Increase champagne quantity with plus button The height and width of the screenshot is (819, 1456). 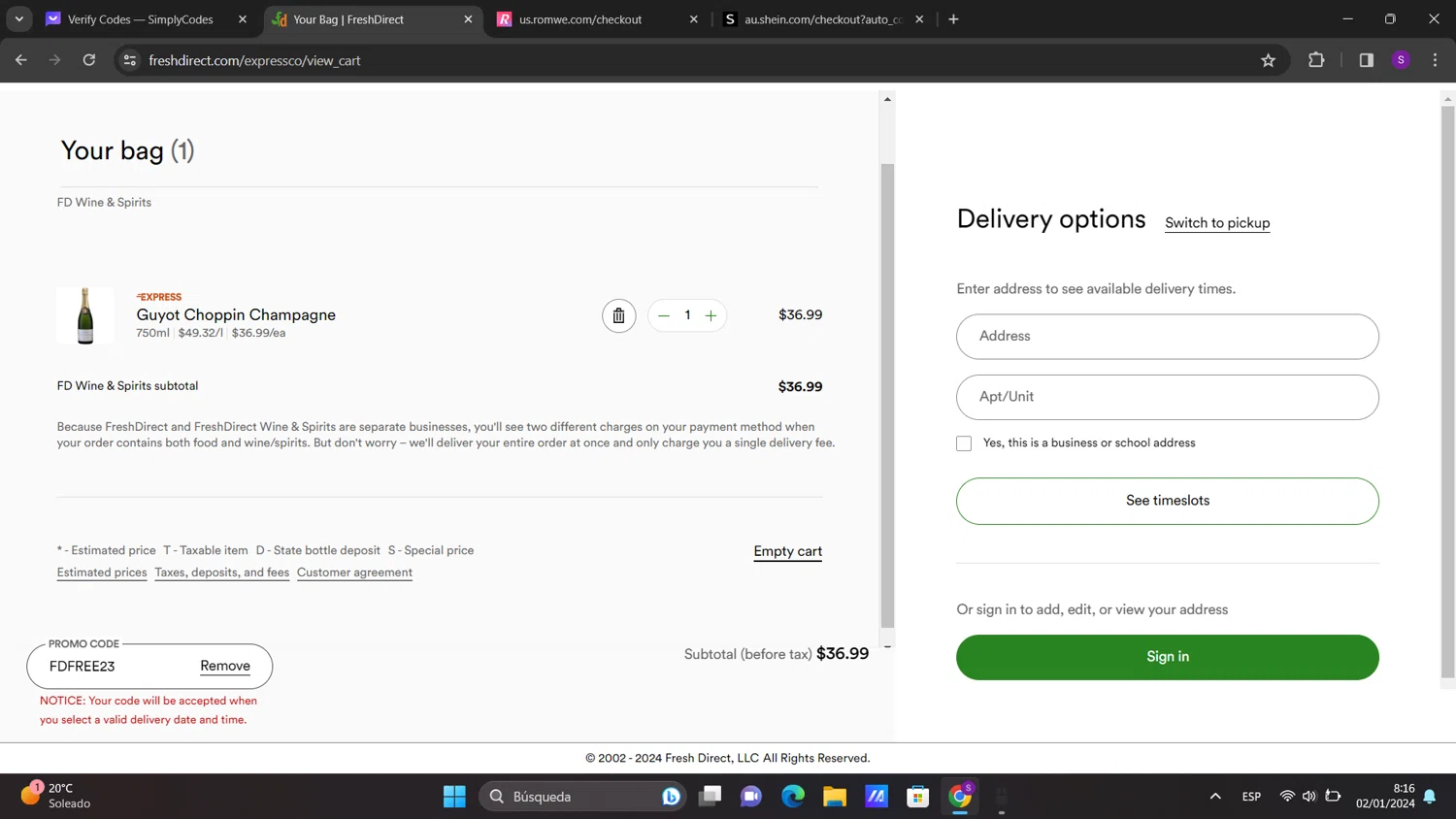(711, 315)
